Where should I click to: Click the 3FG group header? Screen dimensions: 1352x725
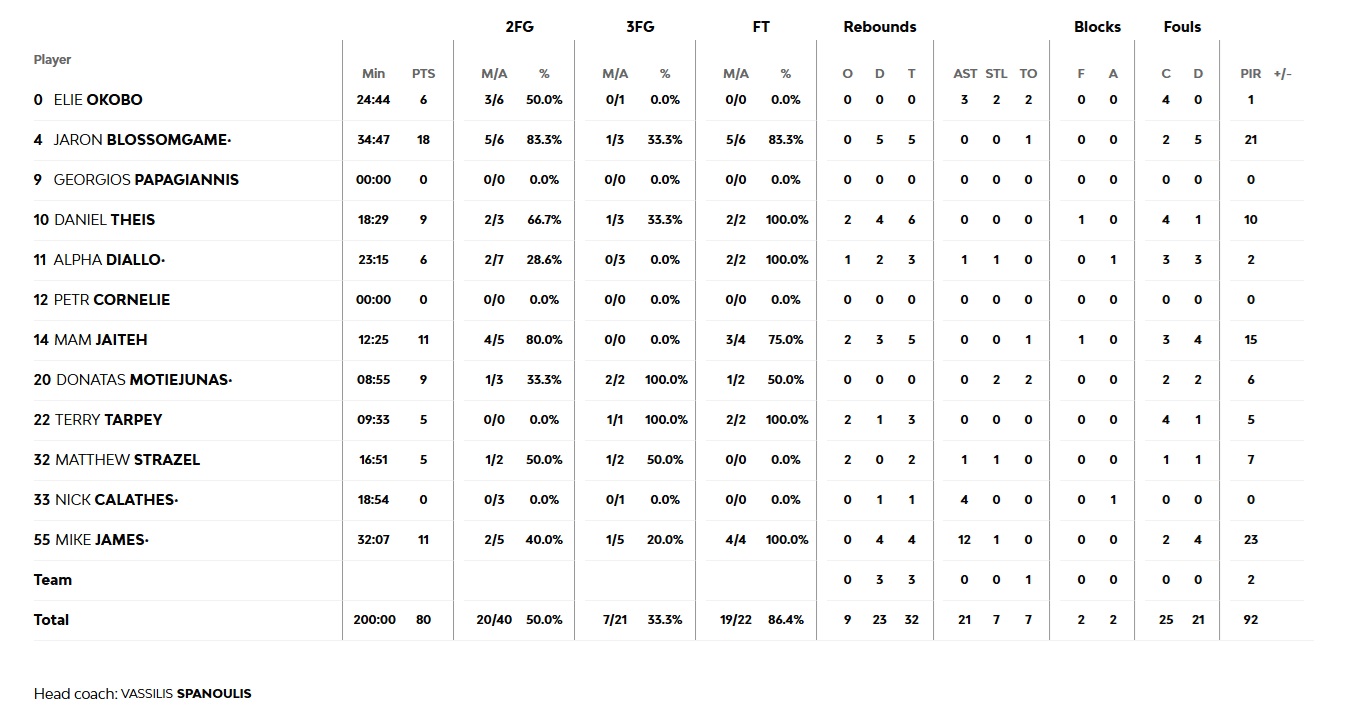point(640,27)
